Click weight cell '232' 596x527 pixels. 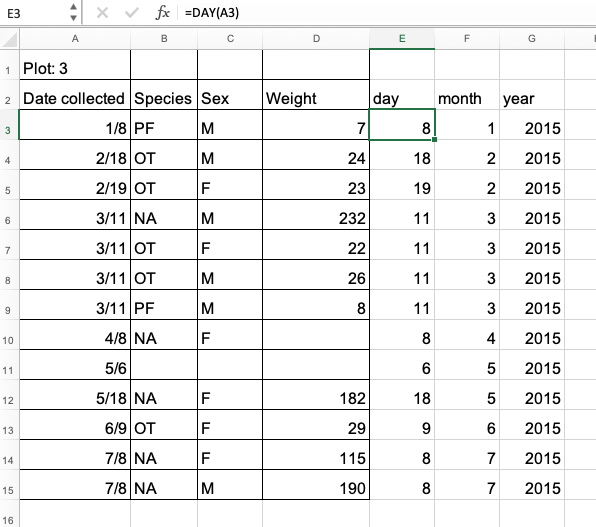click(x=316, y=215)
